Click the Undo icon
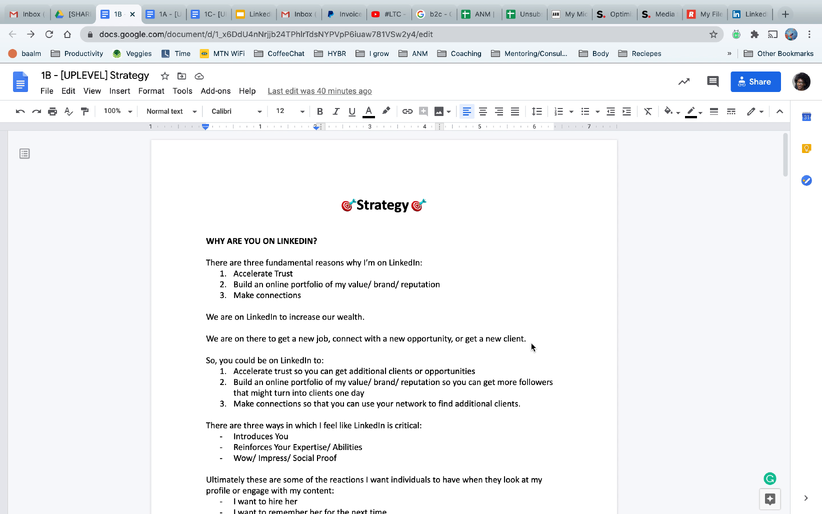 tap(20, 111)
